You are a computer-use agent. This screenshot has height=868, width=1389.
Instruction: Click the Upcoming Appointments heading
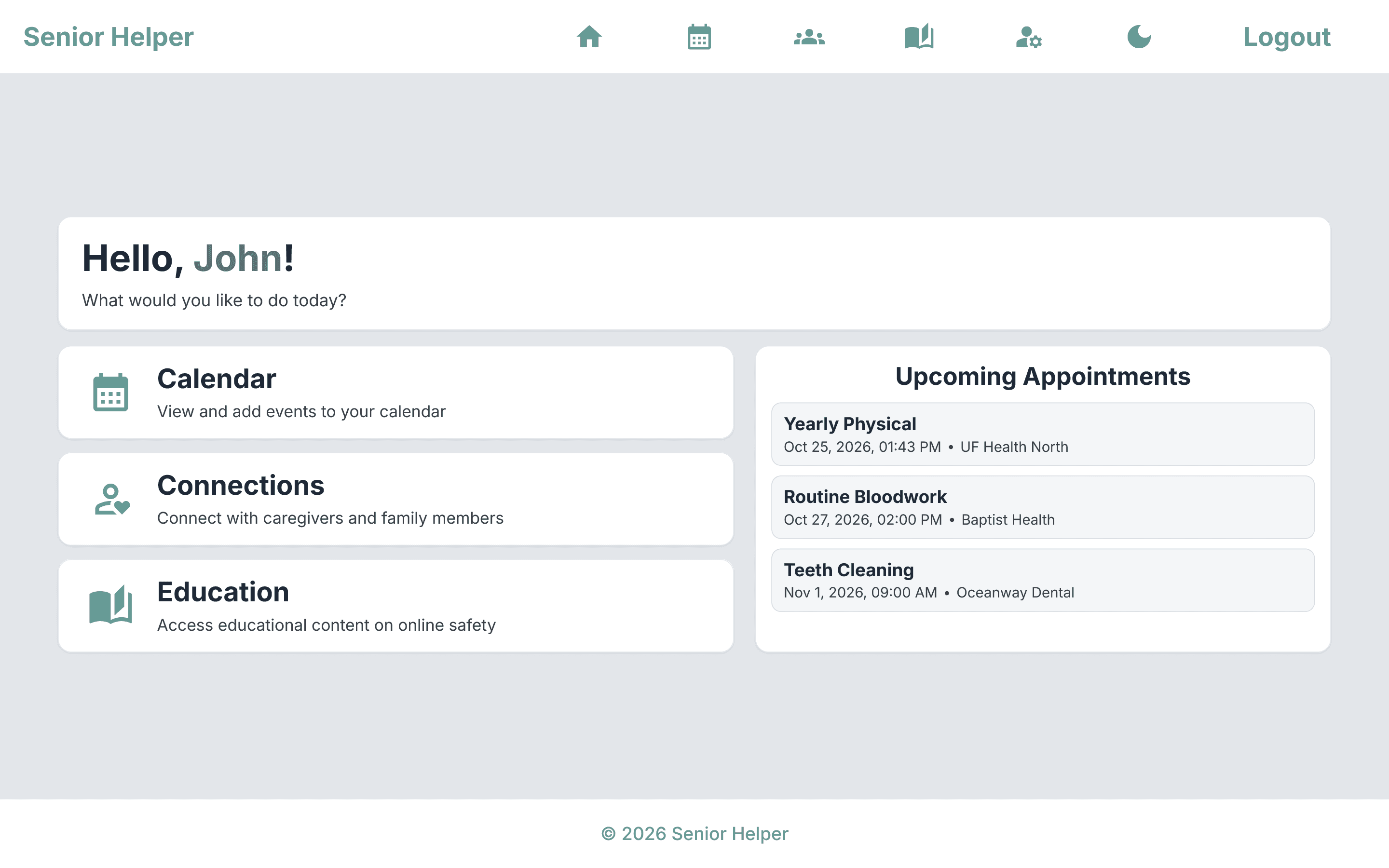[1042, 377]
